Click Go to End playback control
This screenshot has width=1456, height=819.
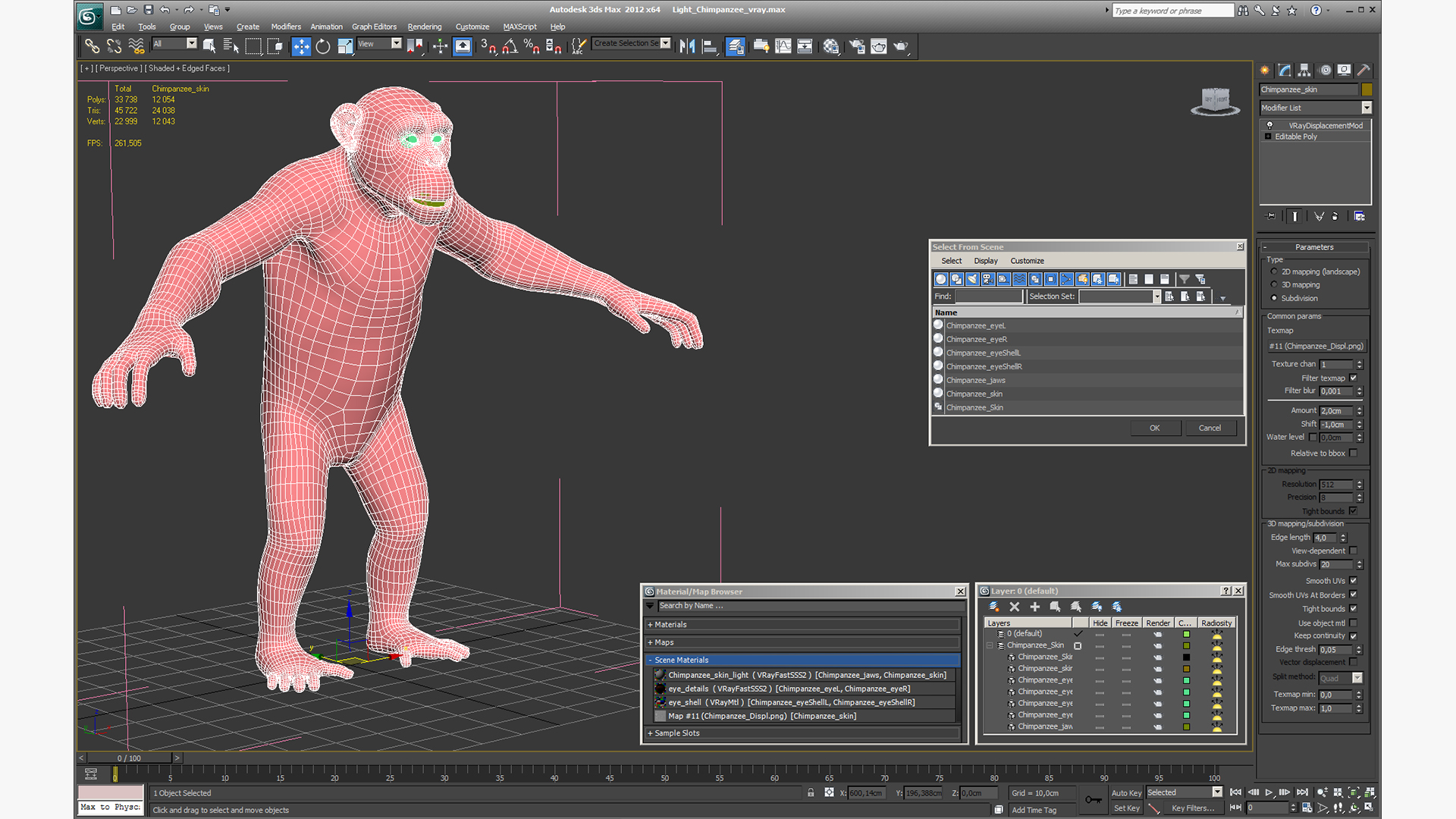[1302, 792]
